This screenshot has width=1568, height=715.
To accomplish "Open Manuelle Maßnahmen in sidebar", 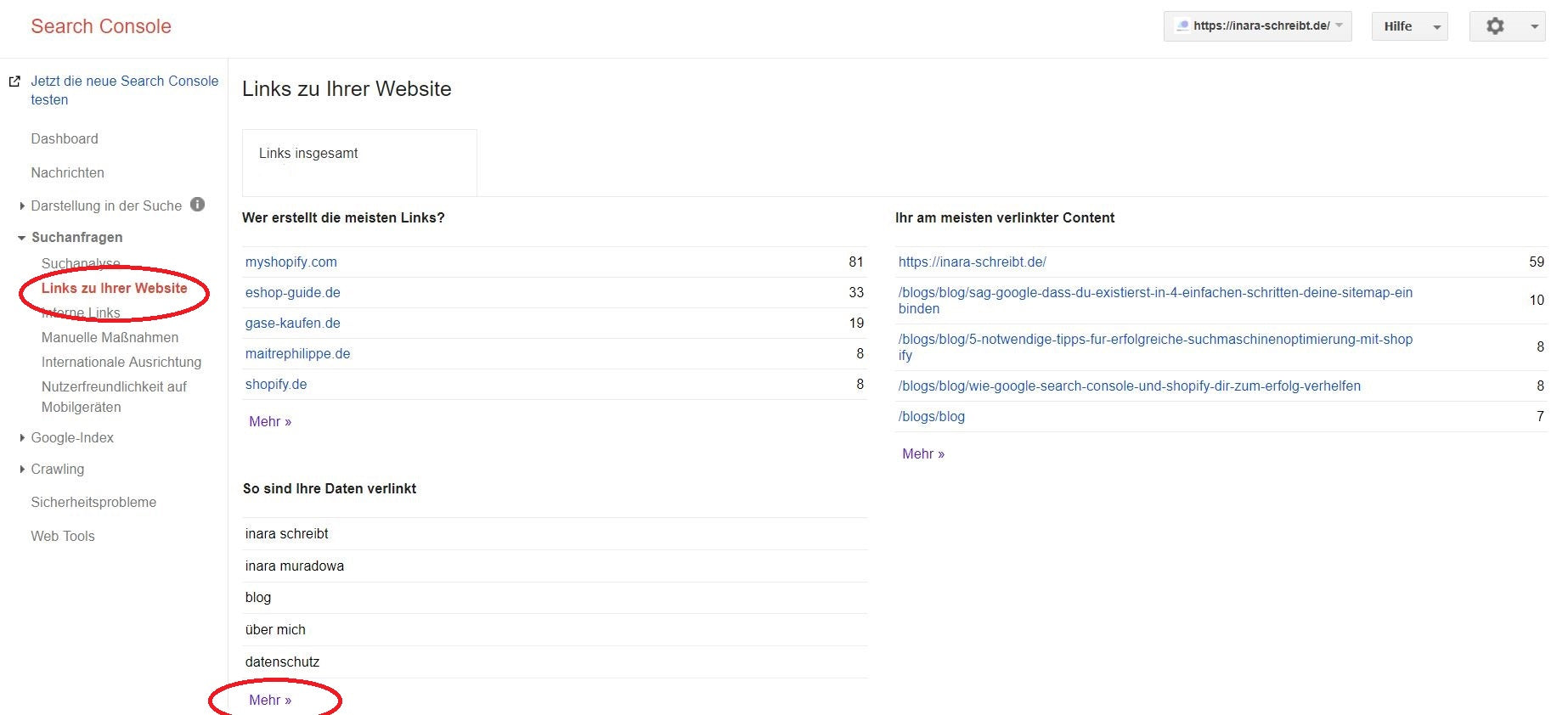I will 110,337.
